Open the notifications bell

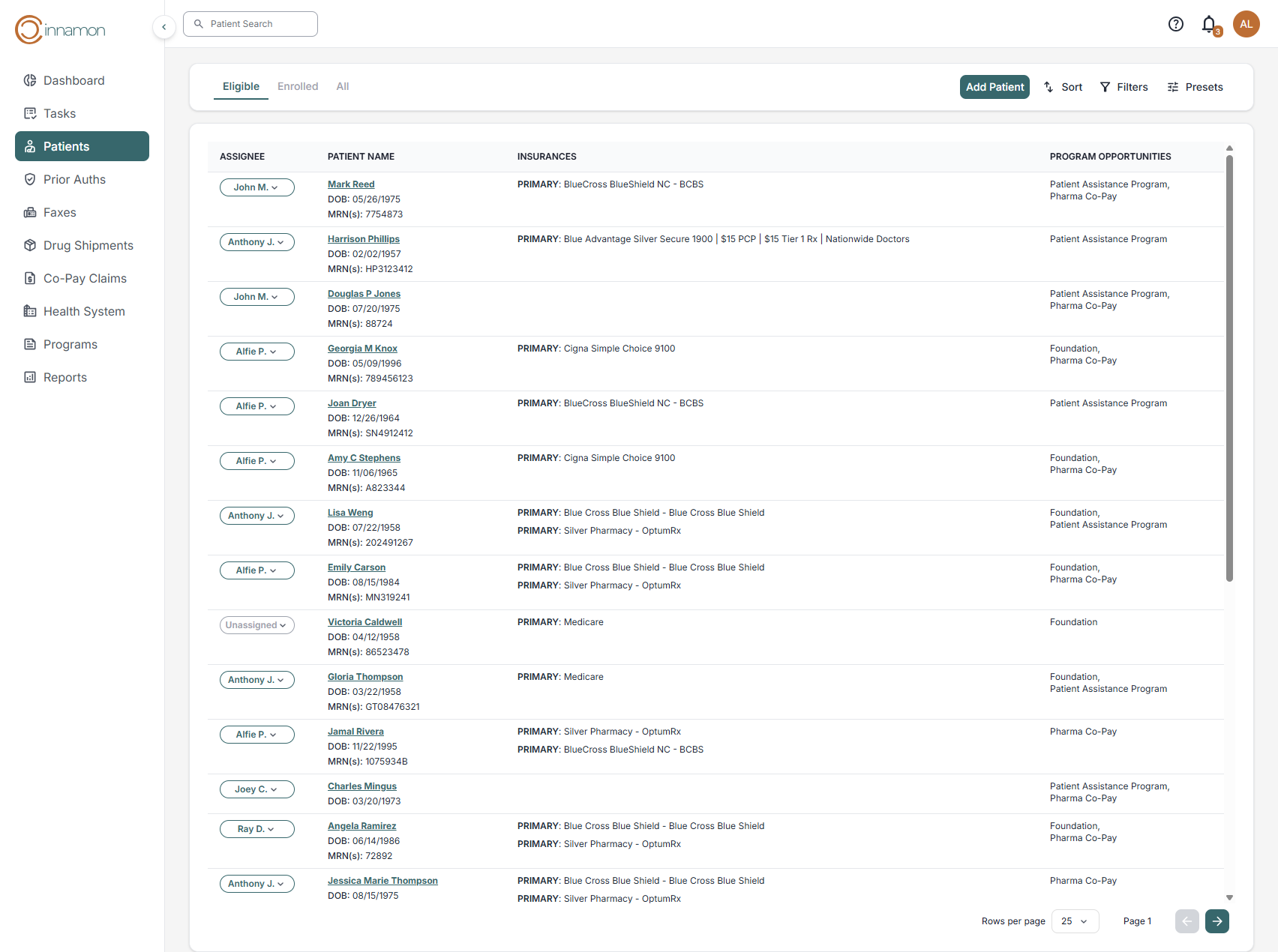click(x=1208, y=24)
